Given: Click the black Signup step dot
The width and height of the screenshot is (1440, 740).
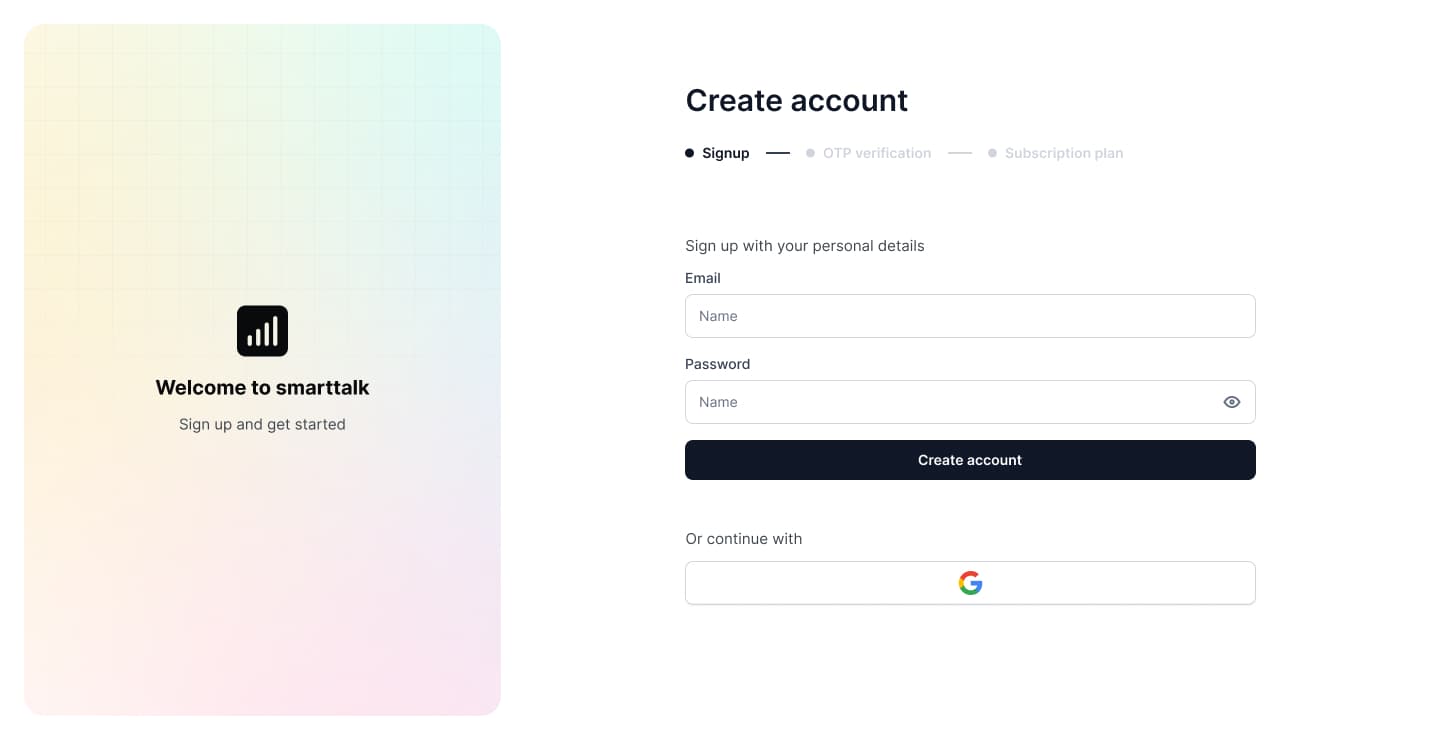Looking at the screenshot, I should pos(690,153).
